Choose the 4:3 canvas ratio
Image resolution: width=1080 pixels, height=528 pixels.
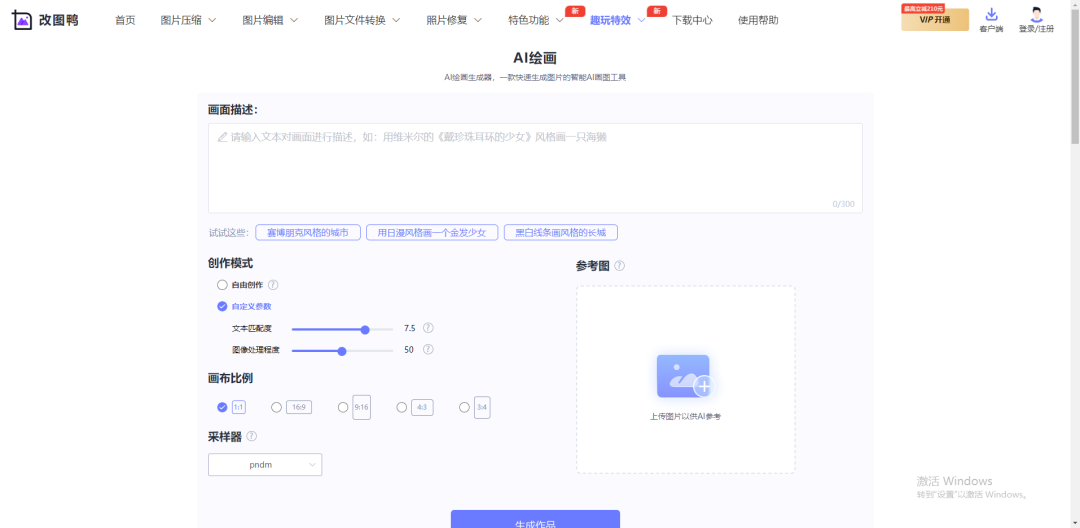click(402, 408)
